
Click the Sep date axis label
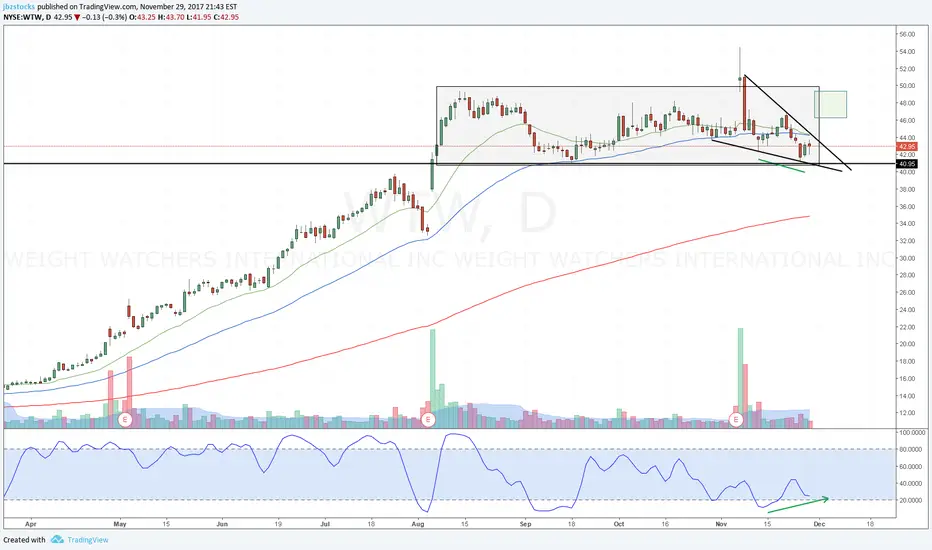point(525,524)
